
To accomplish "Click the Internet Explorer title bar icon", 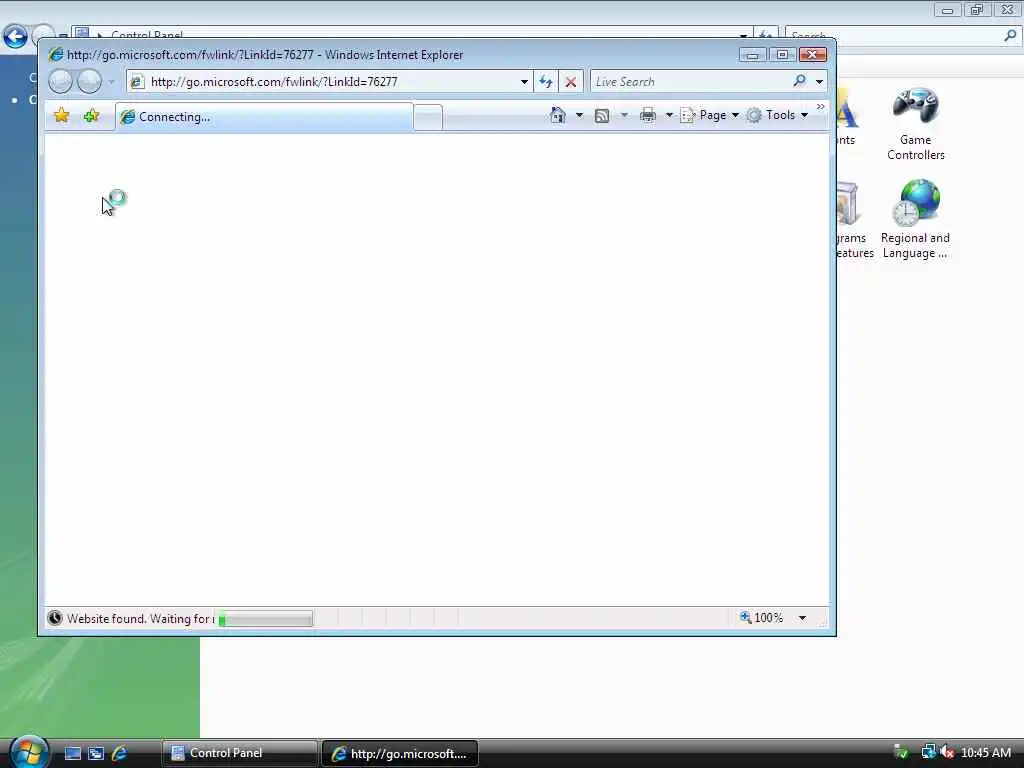I will pos(56,55).
